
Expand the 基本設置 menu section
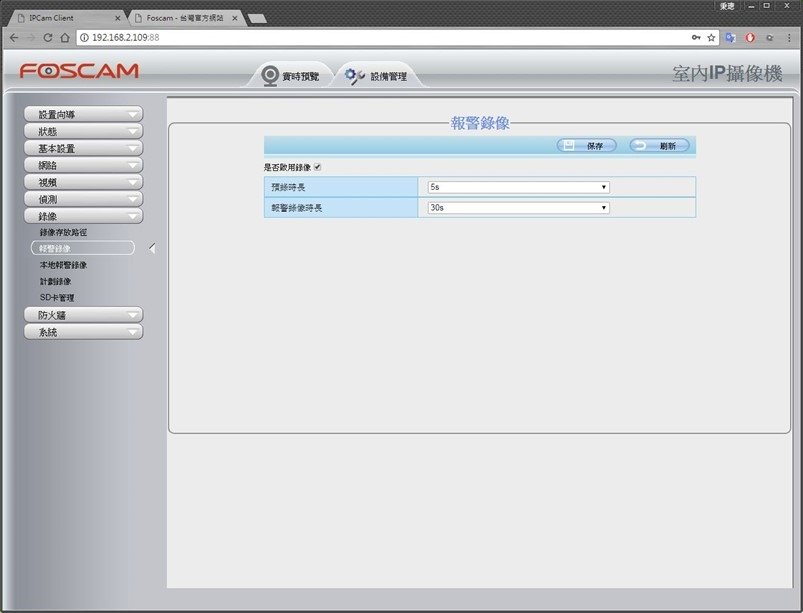tap(83, 148)
